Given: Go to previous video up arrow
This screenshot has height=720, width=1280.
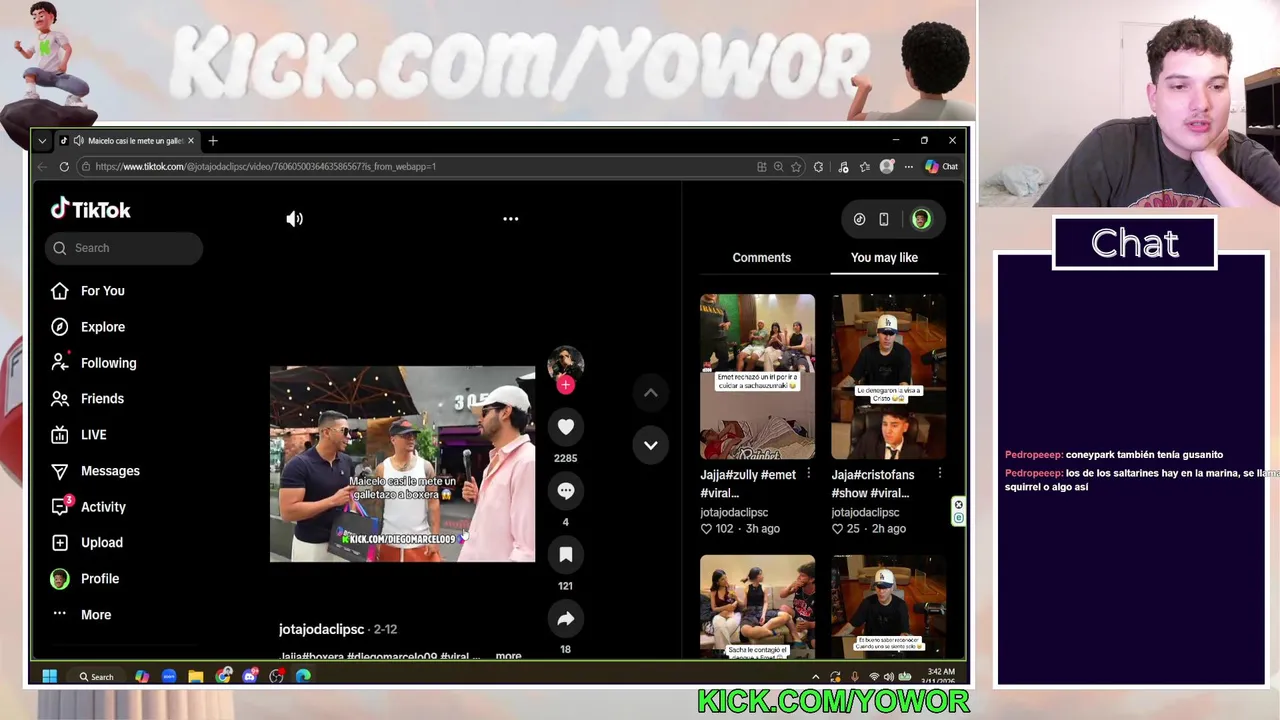Looking at the screenshot, I should [x=651, y=393].
